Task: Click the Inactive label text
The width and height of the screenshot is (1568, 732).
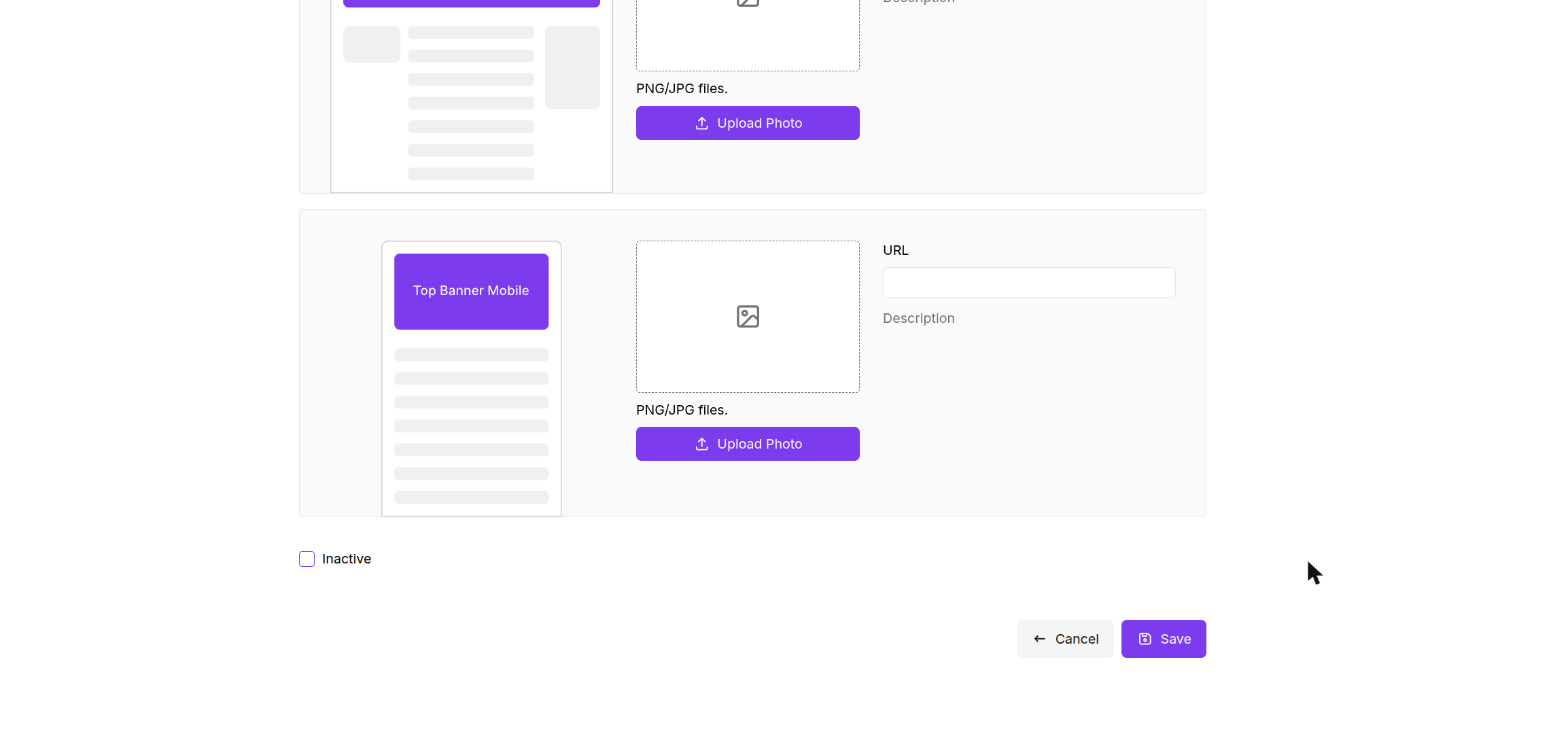Action: [346, 559]
